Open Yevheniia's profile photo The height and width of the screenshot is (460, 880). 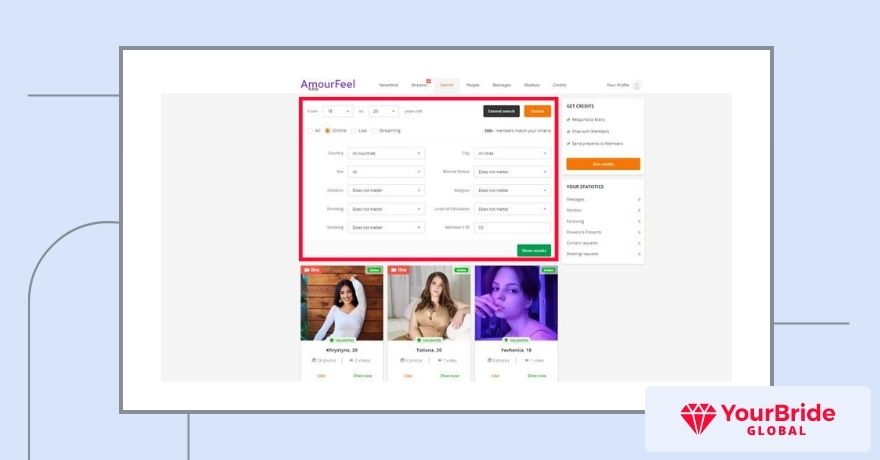pyautogui.click(x=516, y=303)
